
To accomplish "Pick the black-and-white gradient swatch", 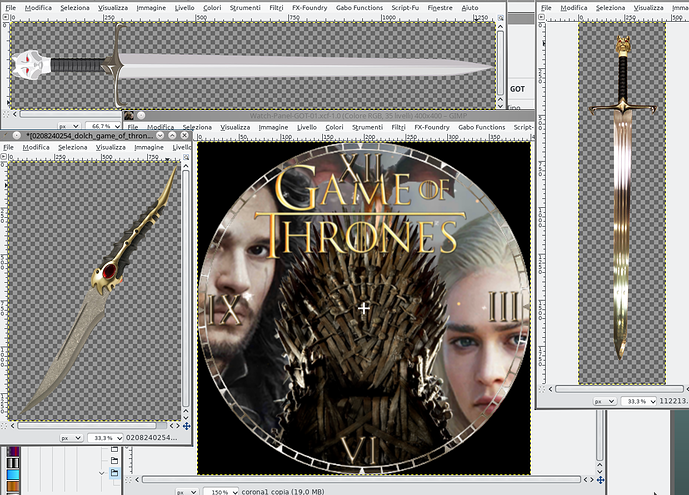I will point(13,463).
